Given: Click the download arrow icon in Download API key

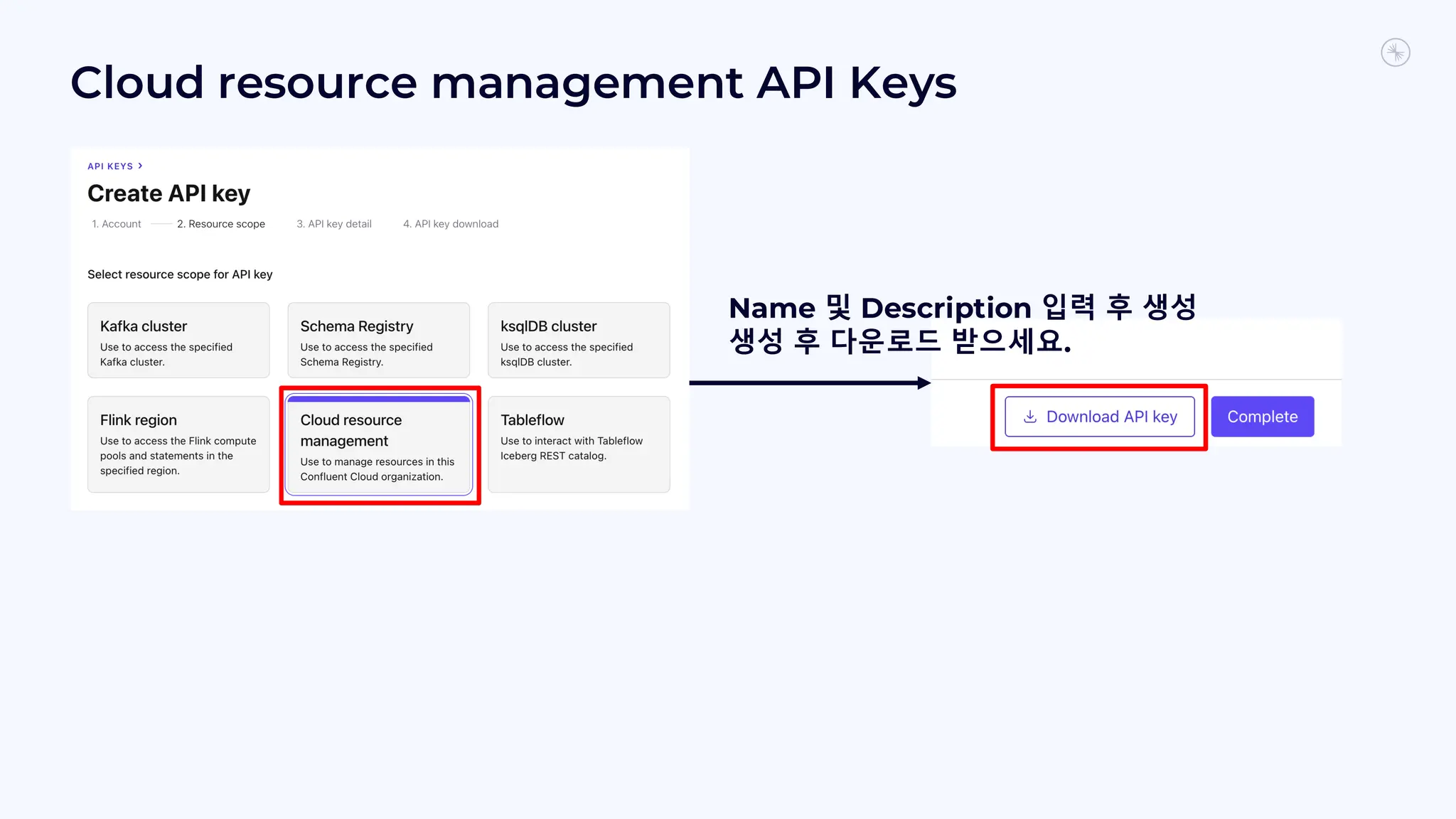Looking at the screenshot, I should (x=1029, y=417).
